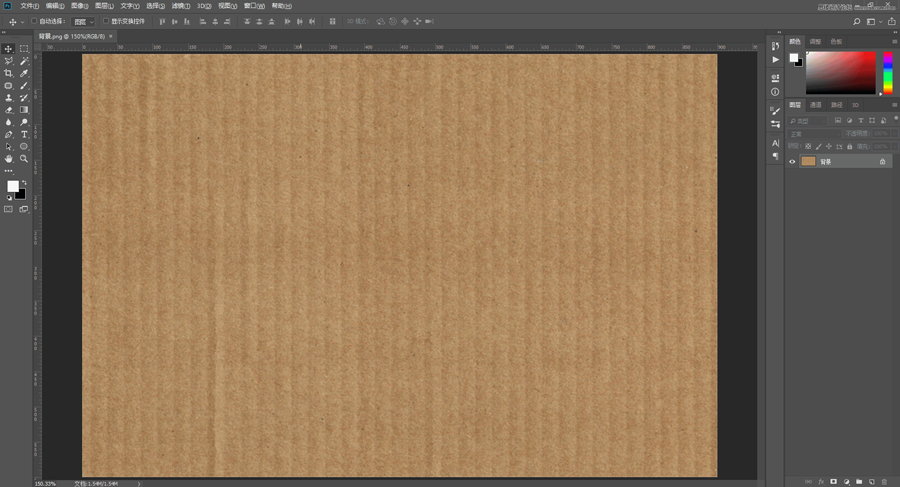Open the Character panel icon
This screenshot has height=487, width=900.
pos(775,143)
